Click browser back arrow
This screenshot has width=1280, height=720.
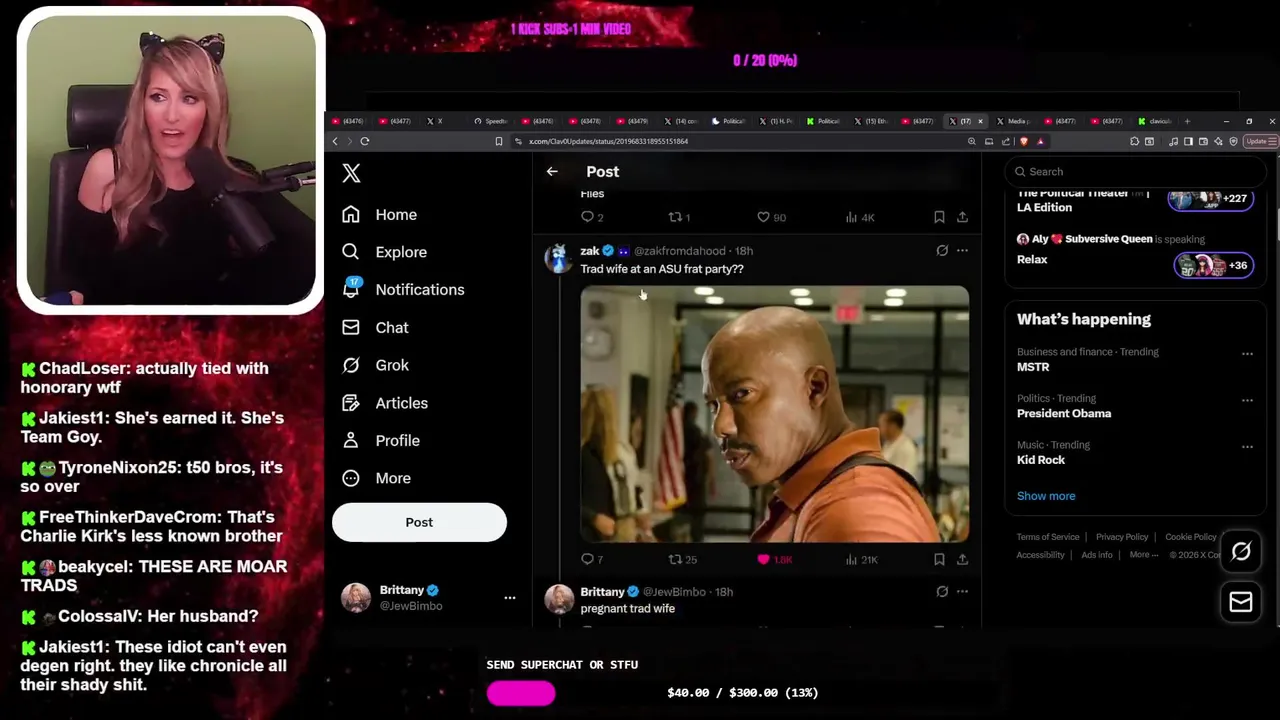(x=335, y=142)
